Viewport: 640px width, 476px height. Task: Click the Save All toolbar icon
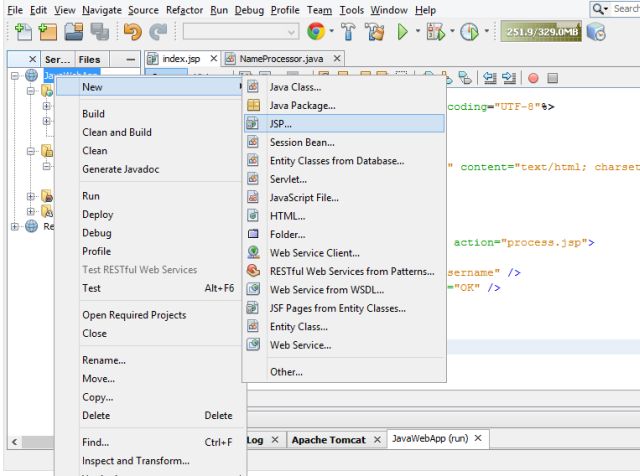tap(99, 32)
